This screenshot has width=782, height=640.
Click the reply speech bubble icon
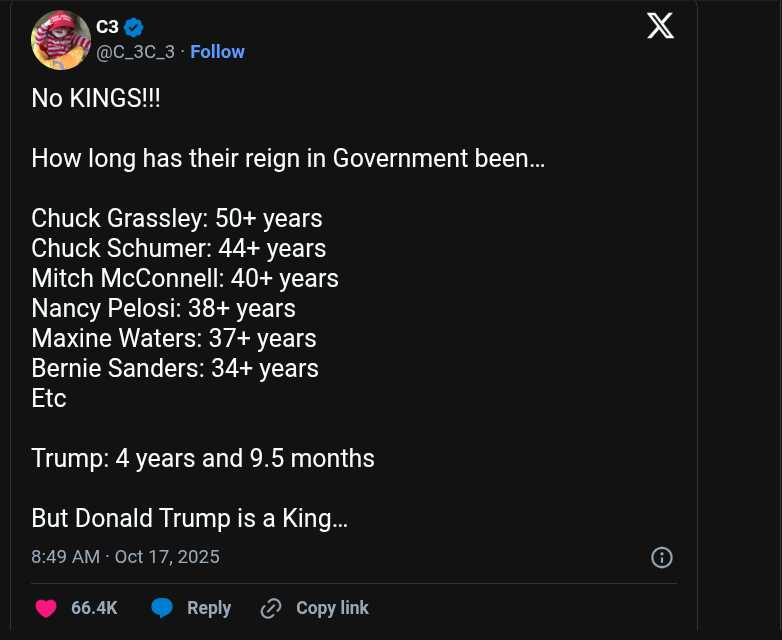(162, 608)
